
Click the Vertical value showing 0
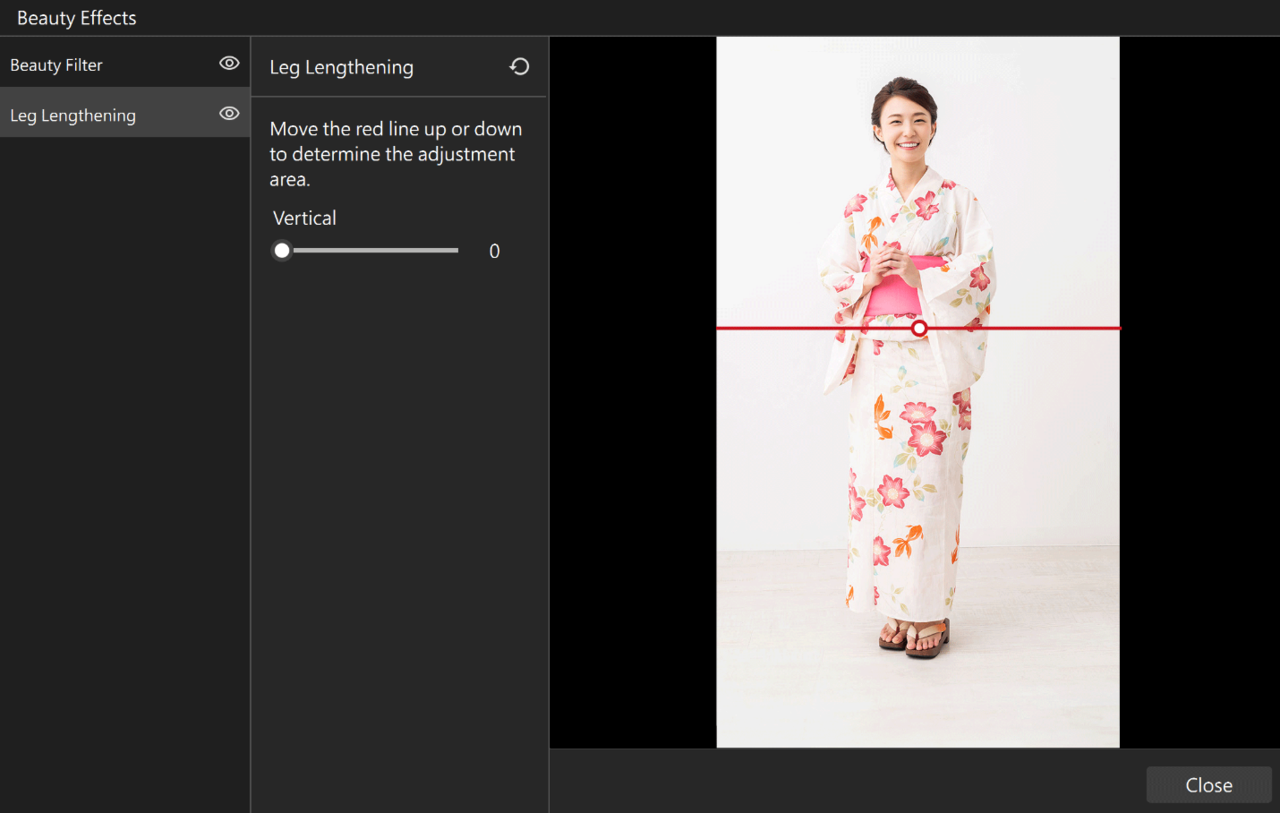pyautogui.click(x=494, y=250)
